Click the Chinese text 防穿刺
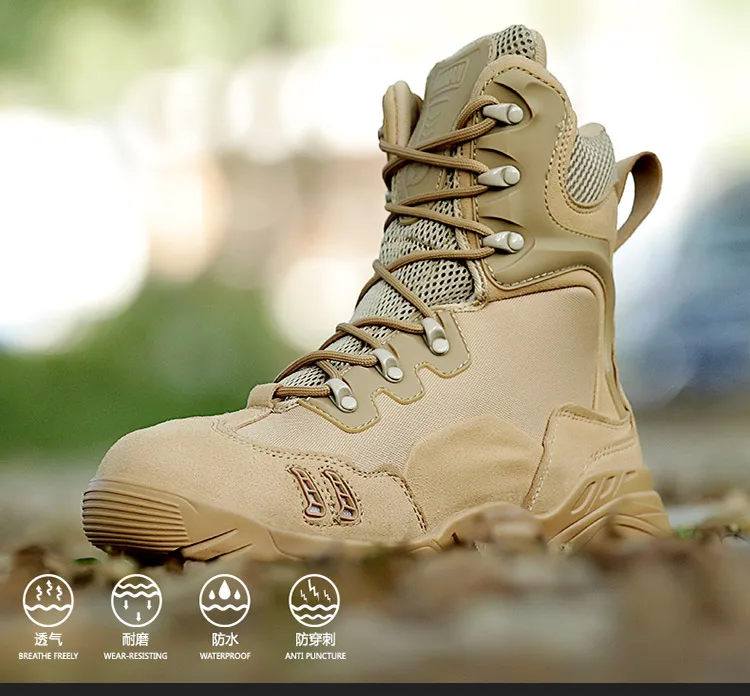The height and width of the screenshot is (696, 750). (x=315, y=639)
